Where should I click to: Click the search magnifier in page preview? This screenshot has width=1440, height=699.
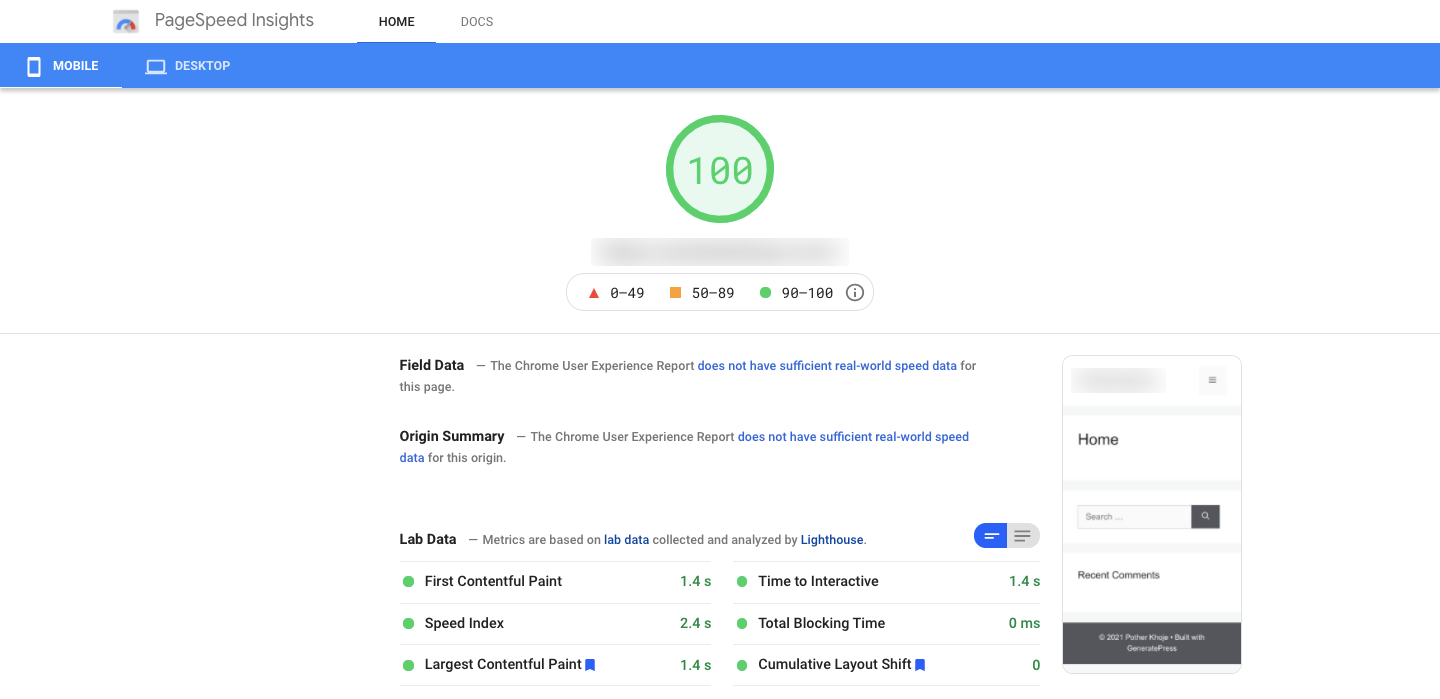point(1205,517)
